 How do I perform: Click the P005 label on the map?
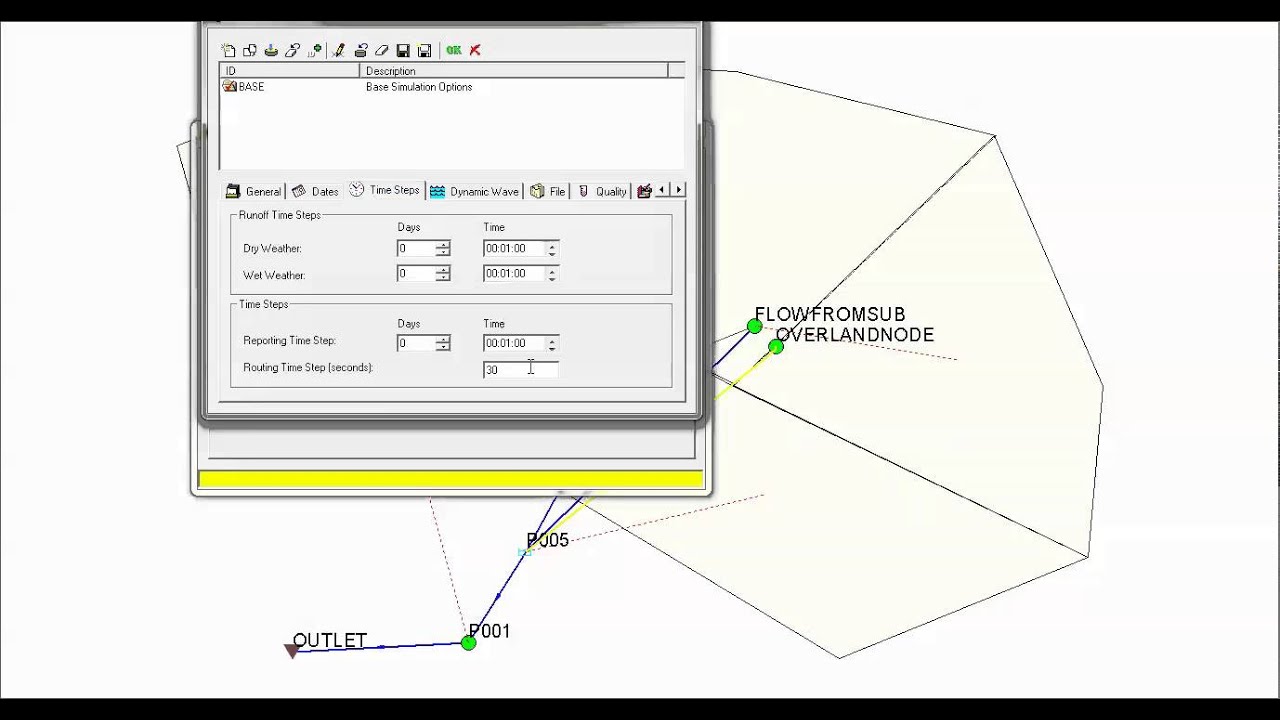click(547, 540)
